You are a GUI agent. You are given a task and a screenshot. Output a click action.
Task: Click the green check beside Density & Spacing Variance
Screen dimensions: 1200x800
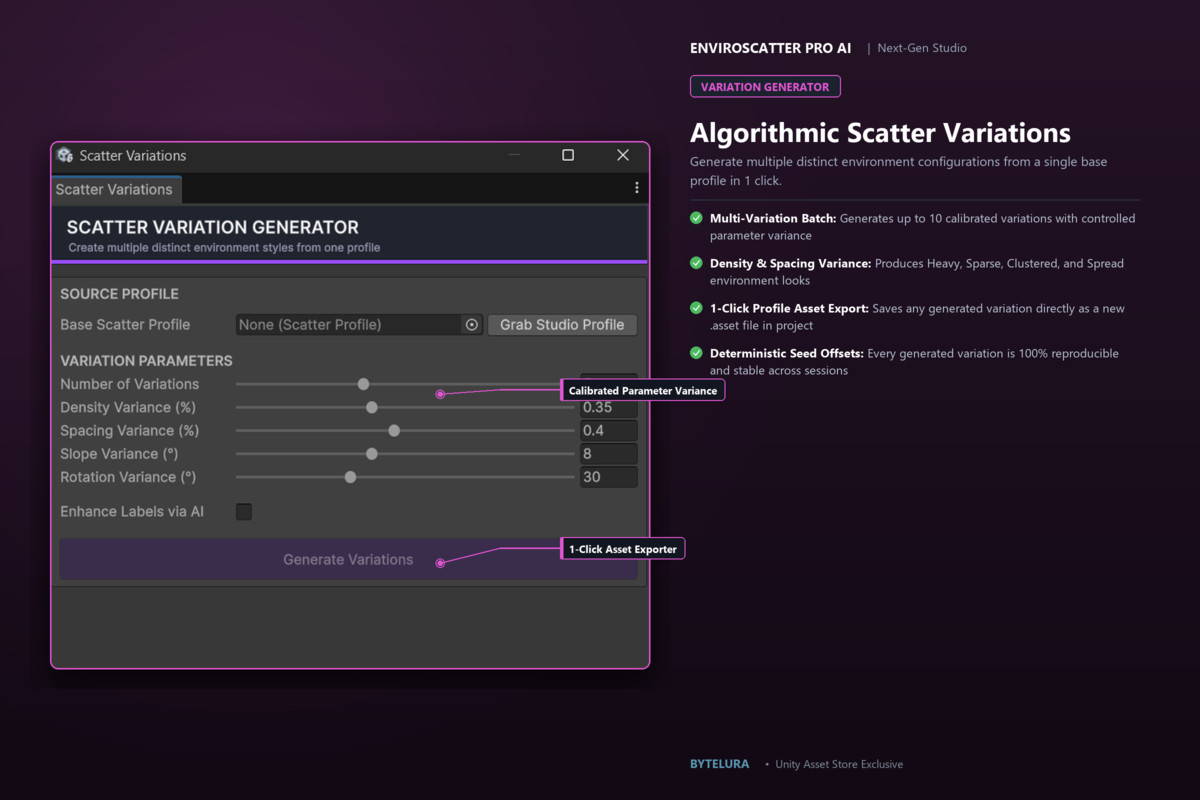(697, 263)
